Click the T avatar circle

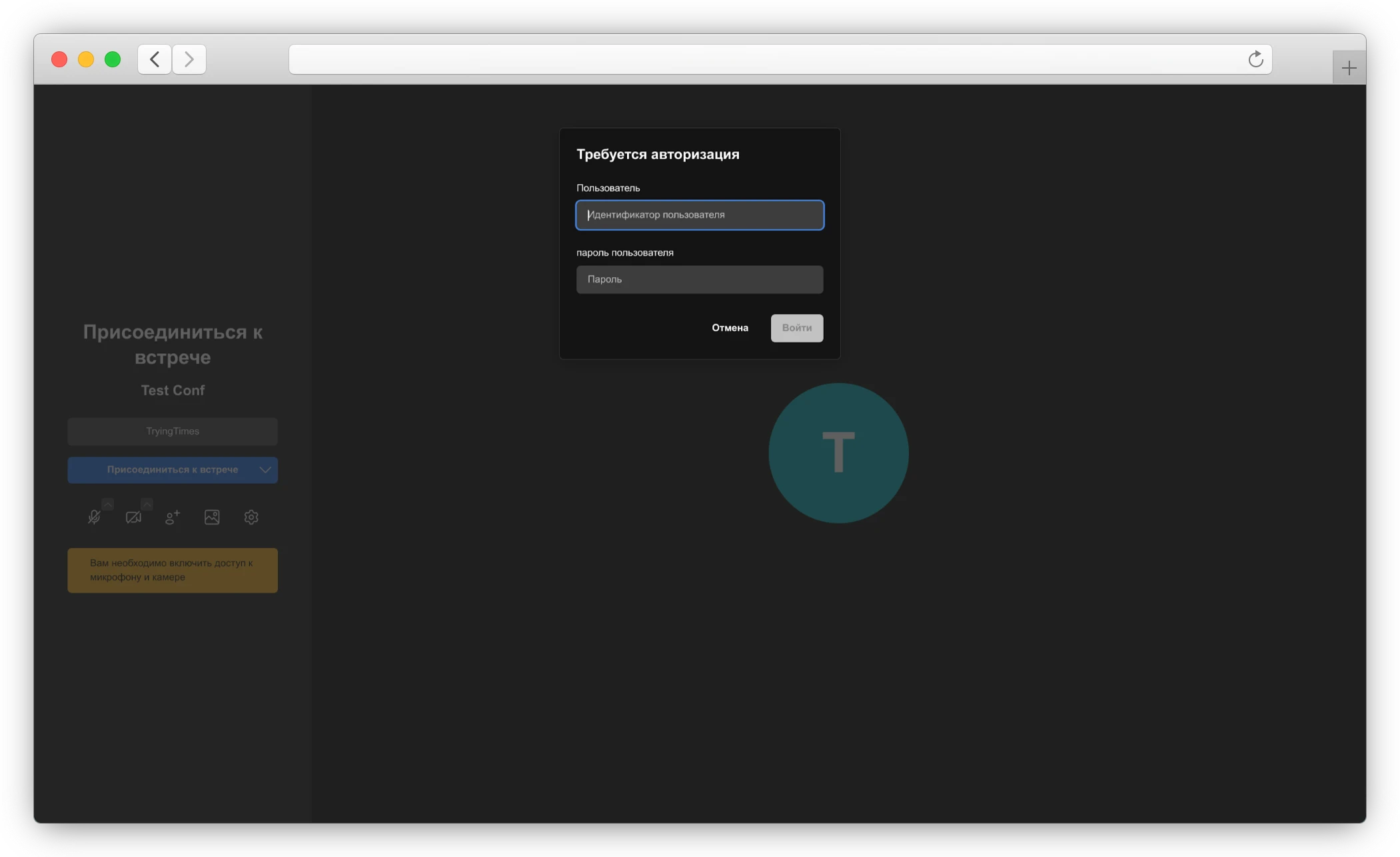tap(838, 453)
